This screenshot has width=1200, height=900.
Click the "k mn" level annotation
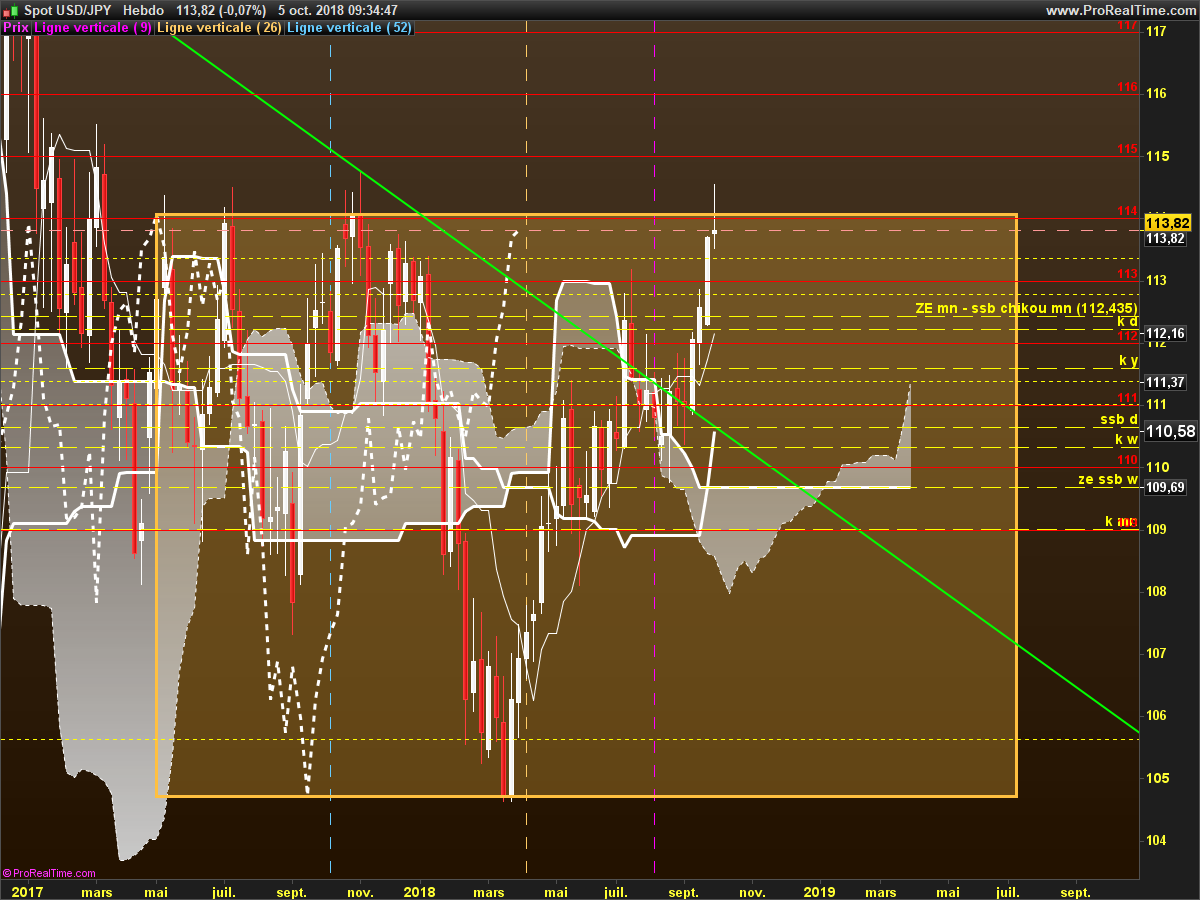tap(1121, 521)
